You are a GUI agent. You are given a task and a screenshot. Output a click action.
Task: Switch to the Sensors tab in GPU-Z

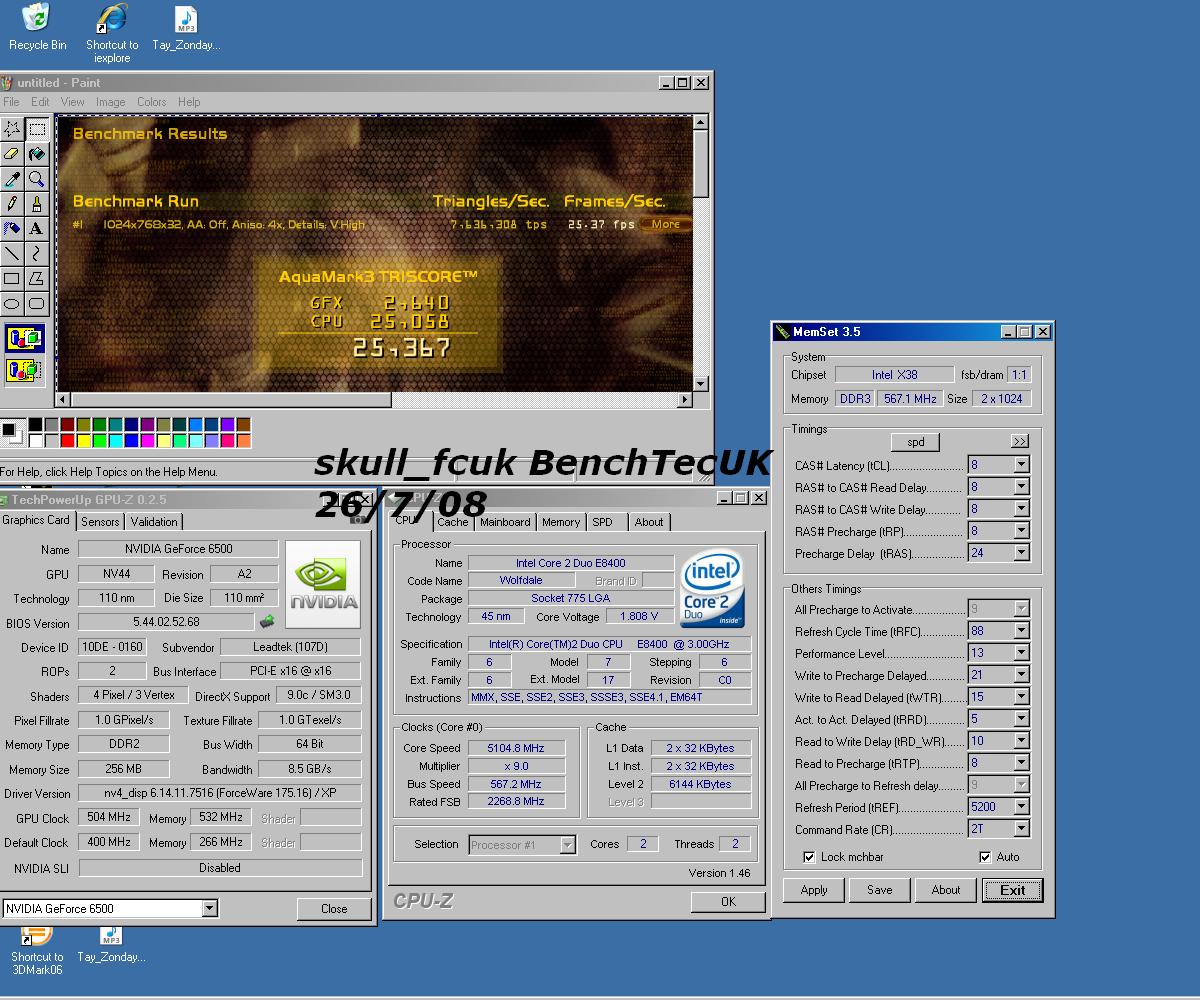coord(100,522)
